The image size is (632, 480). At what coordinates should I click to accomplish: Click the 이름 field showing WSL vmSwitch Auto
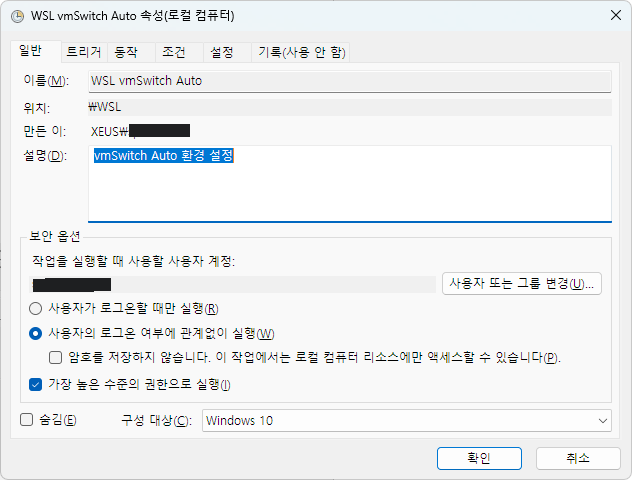pos(348,81)
